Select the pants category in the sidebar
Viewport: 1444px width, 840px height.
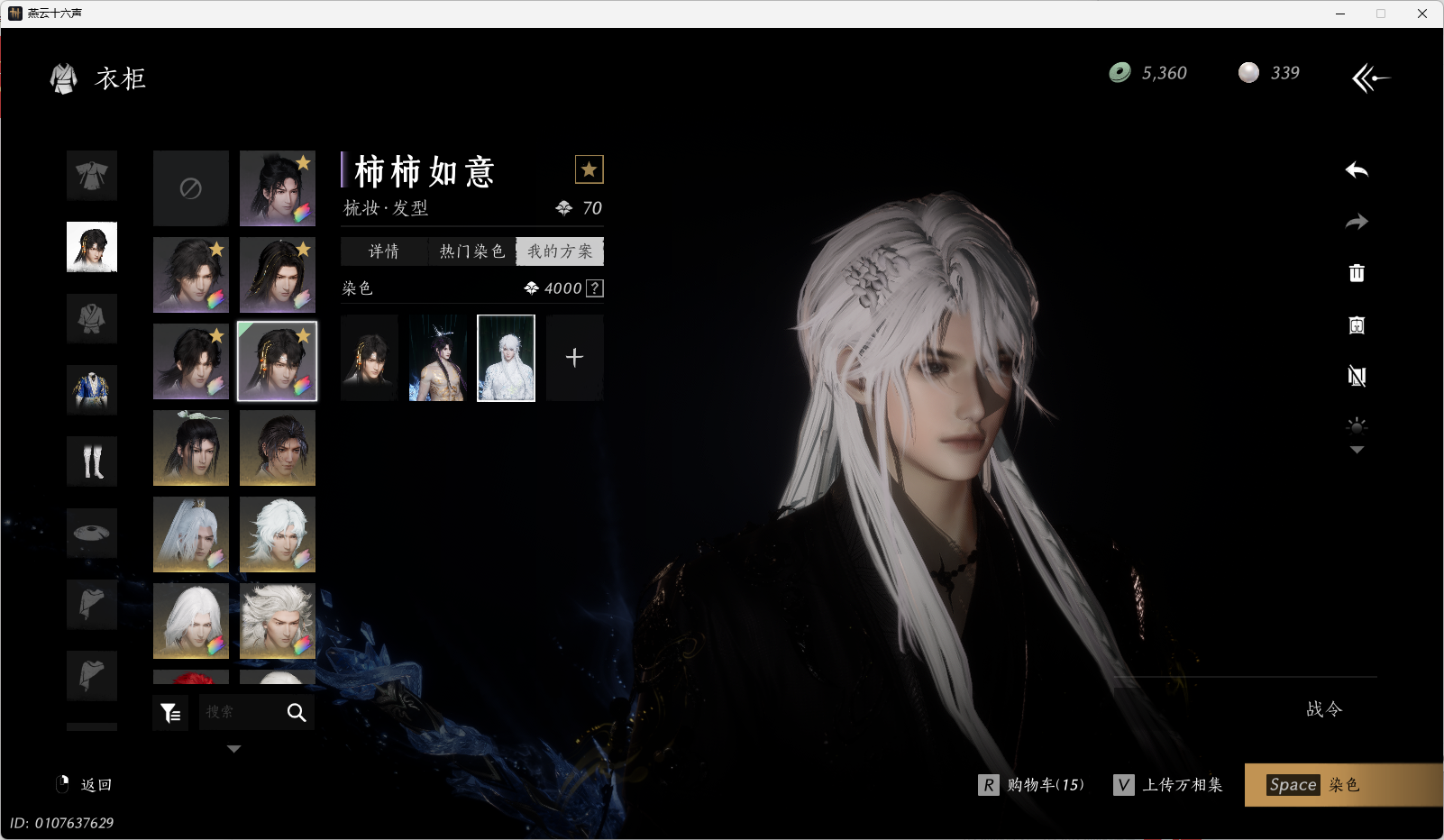[x=92, y=461]
